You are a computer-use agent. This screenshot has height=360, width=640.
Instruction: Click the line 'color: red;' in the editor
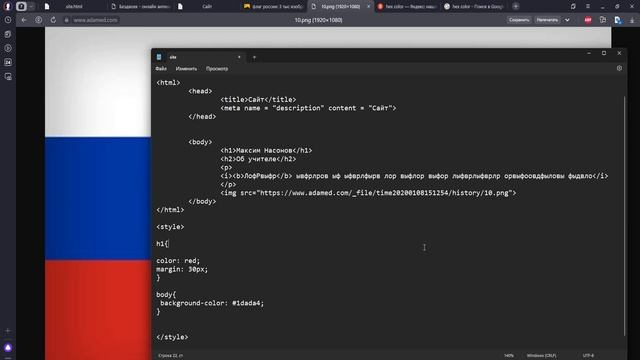[x=178, y=261]
